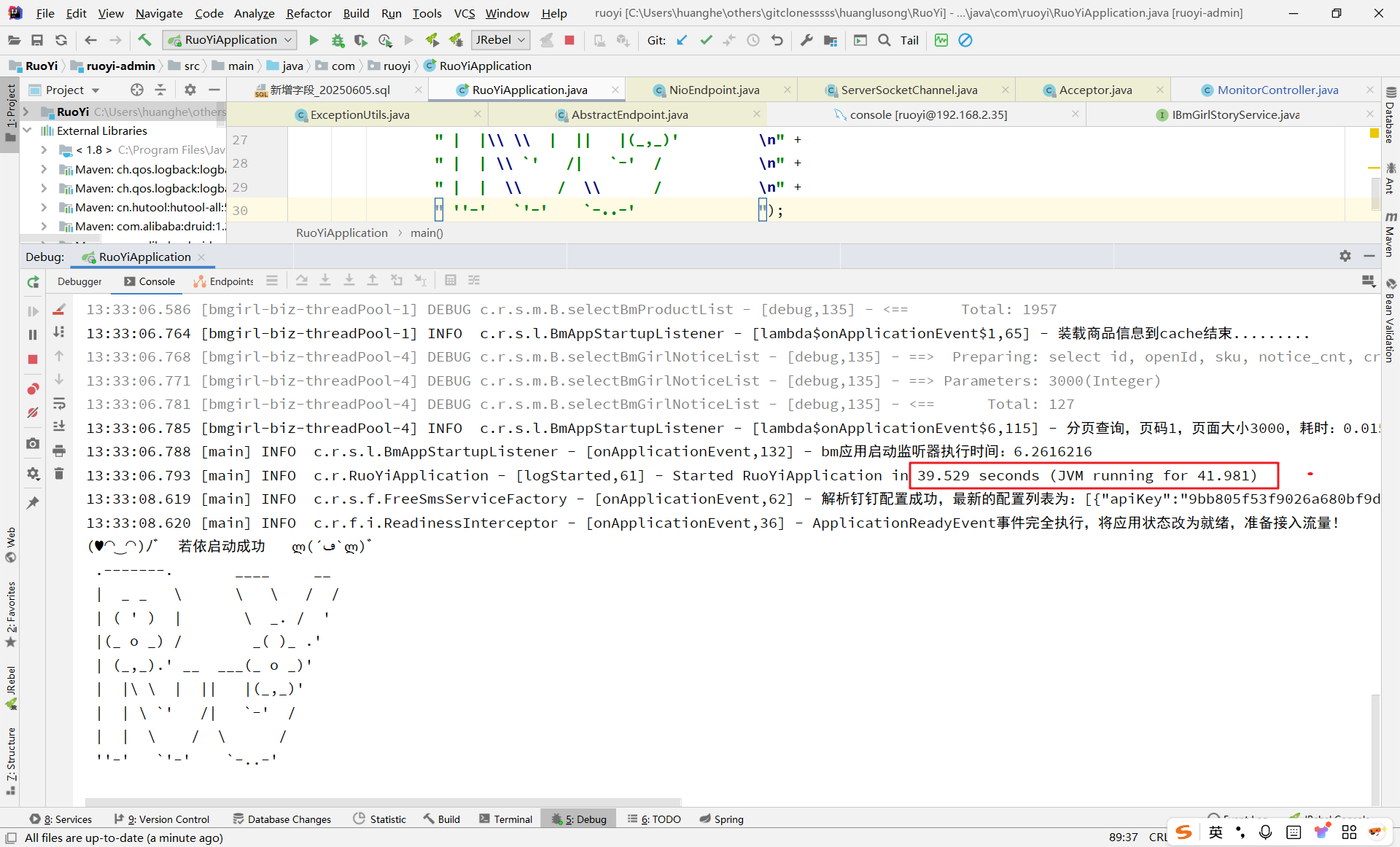Click the console horizontal scrollbar

383,802
